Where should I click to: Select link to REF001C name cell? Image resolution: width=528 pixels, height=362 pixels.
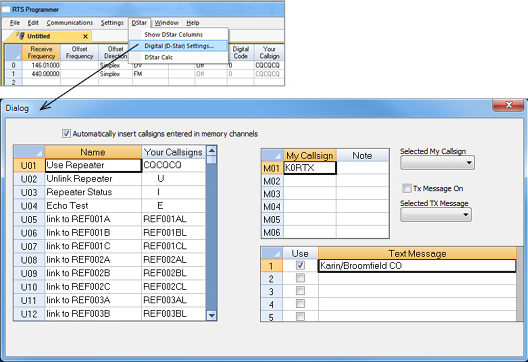point(93,246)
